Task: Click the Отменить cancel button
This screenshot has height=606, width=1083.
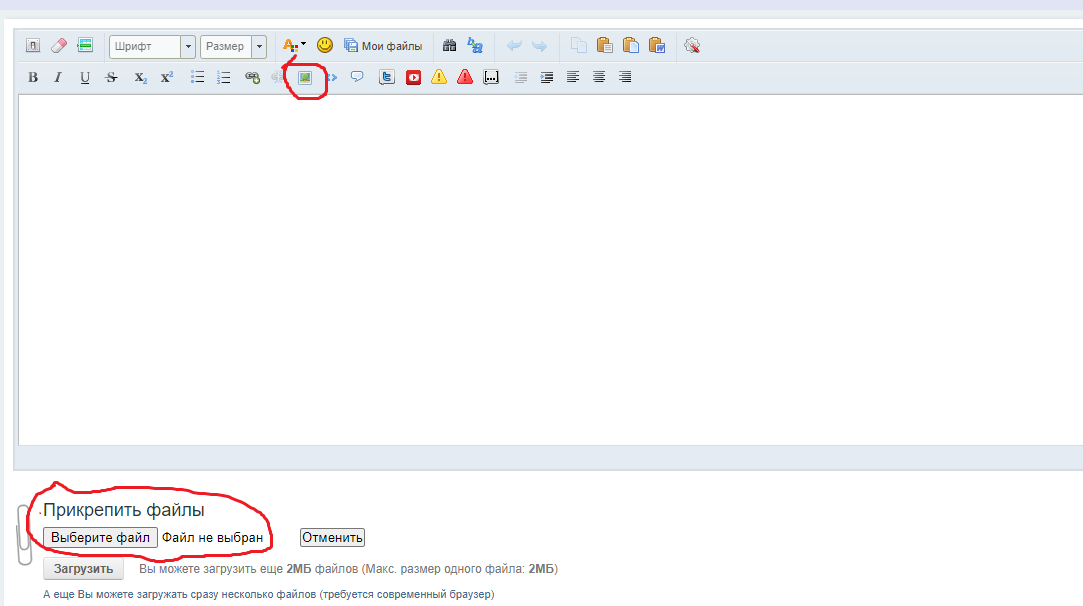Action: tap(332, 538)
